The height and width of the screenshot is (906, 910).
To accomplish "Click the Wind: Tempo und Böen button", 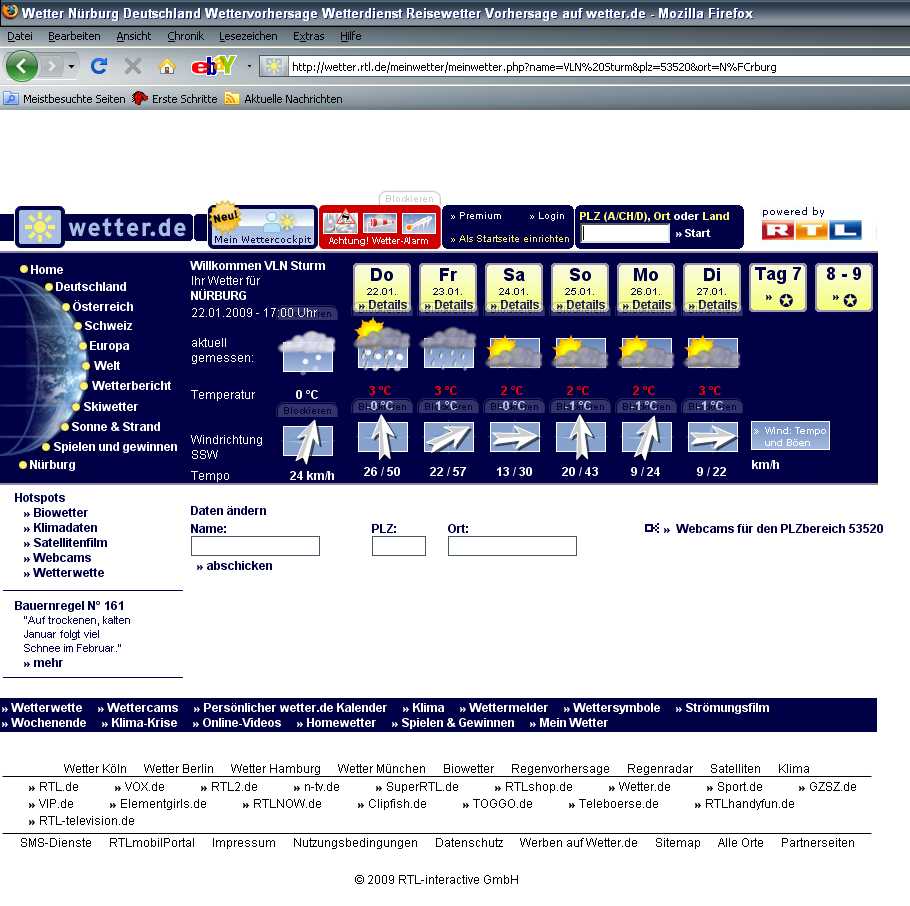I will (x=790, y=436).
